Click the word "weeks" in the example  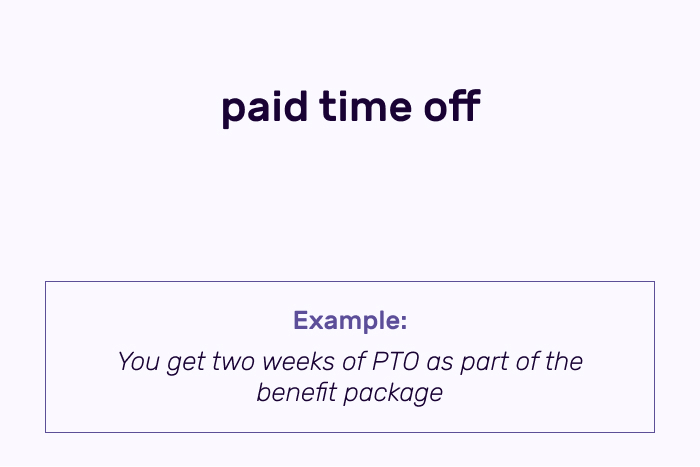click(298, 361)
